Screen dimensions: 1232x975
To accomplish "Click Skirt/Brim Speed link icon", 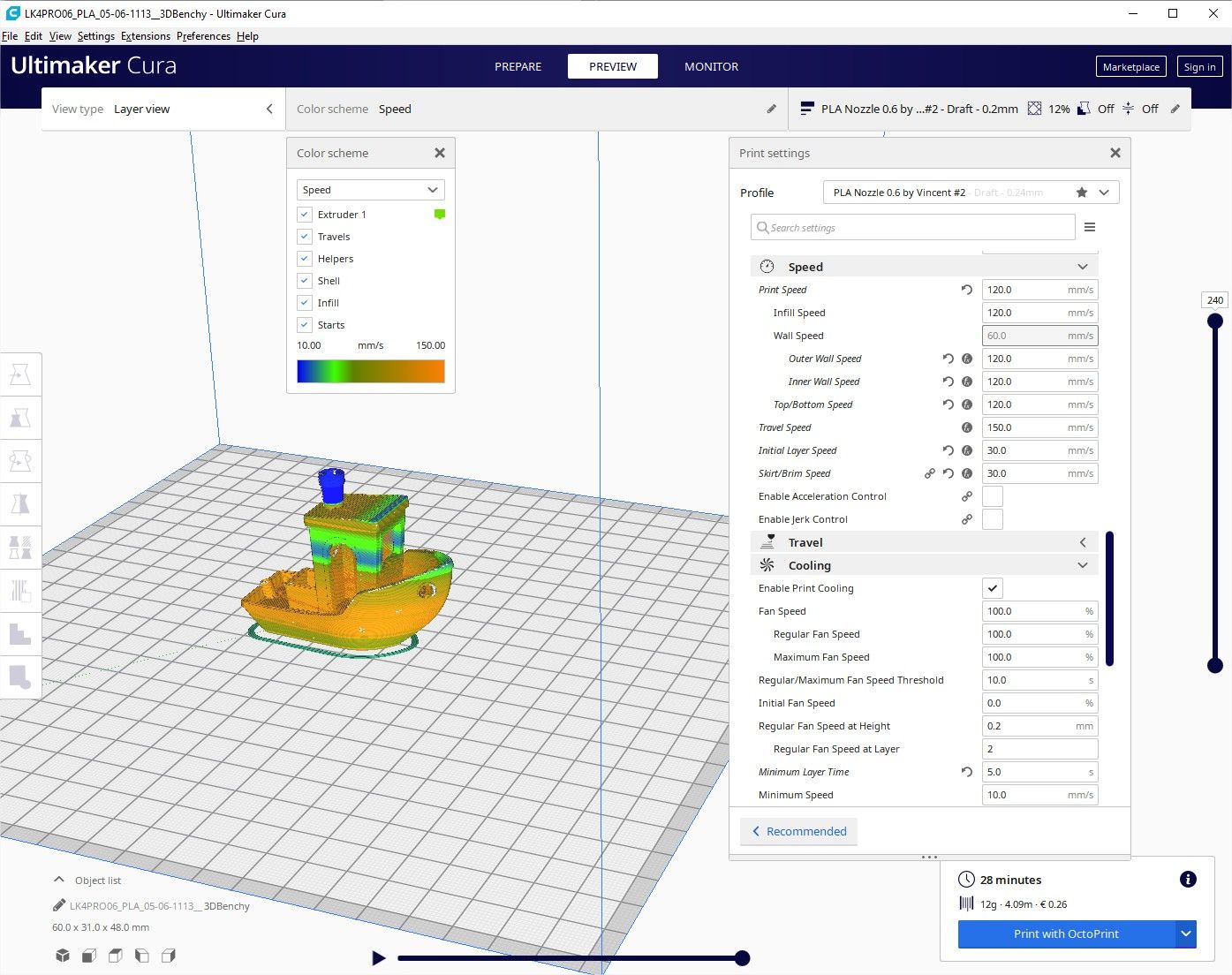I will [930, 473].
